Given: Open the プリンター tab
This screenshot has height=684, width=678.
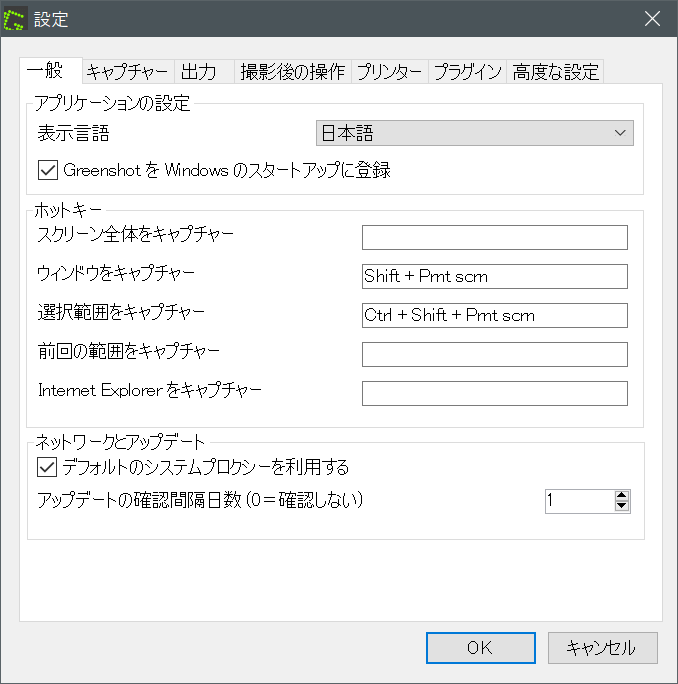Looking at the screenshot, I should 390,72.
